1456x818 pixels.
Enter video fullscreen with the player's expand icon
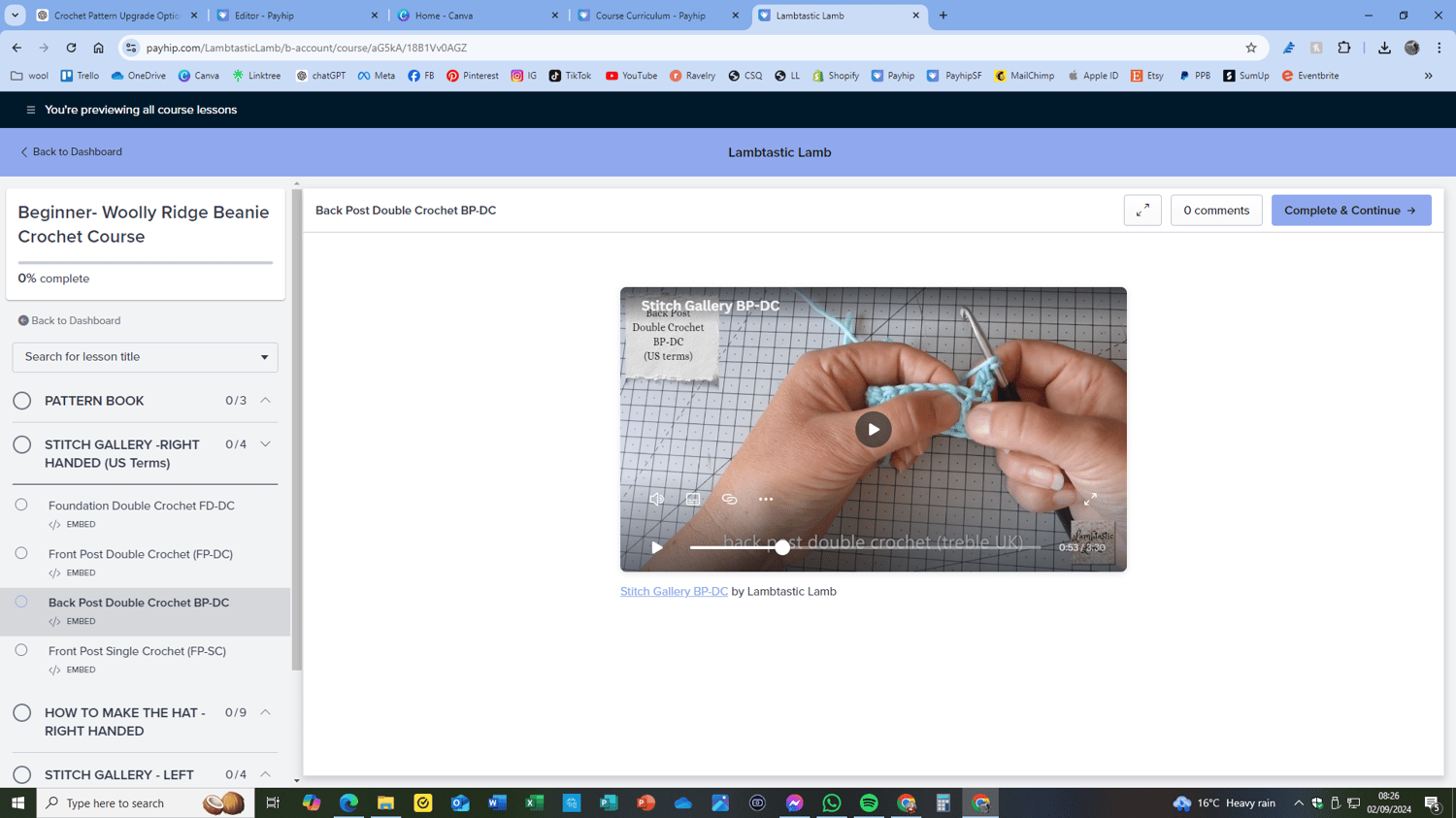[1090, 499]
